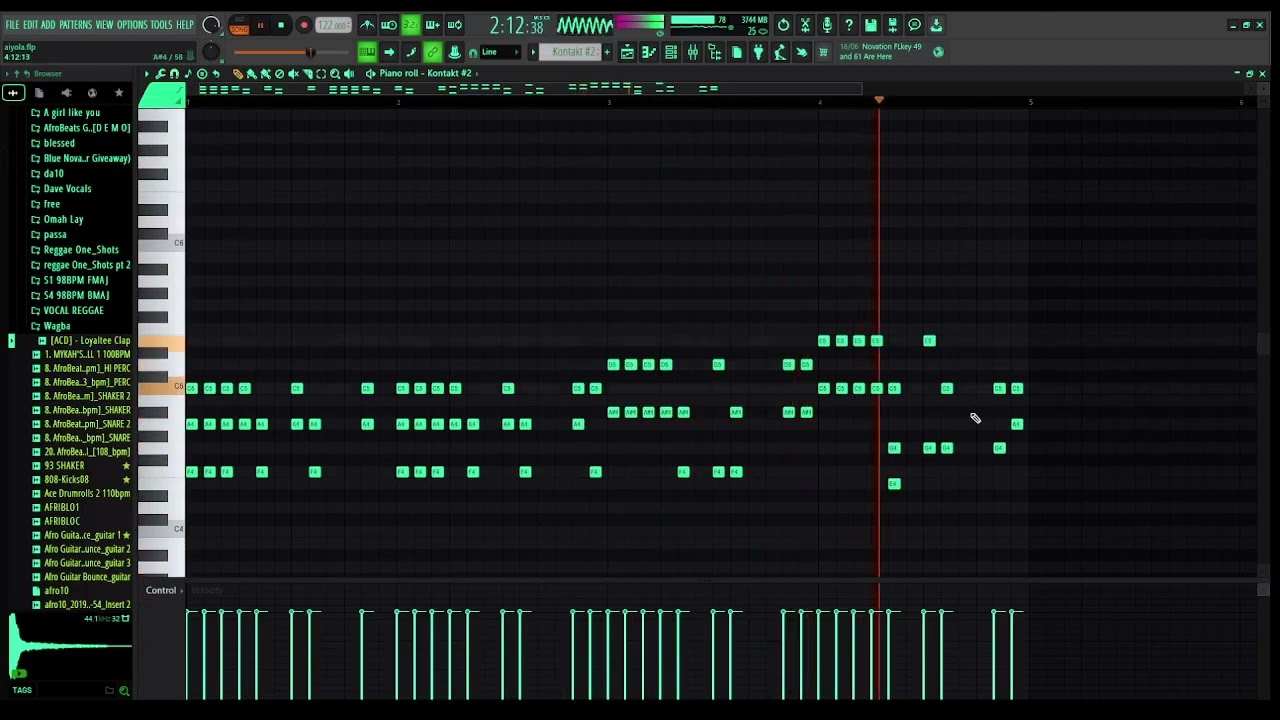The width and height of the screenshot is (1280, 720).
Task: Open the playlist view icon
Action: tap(627, 52)
